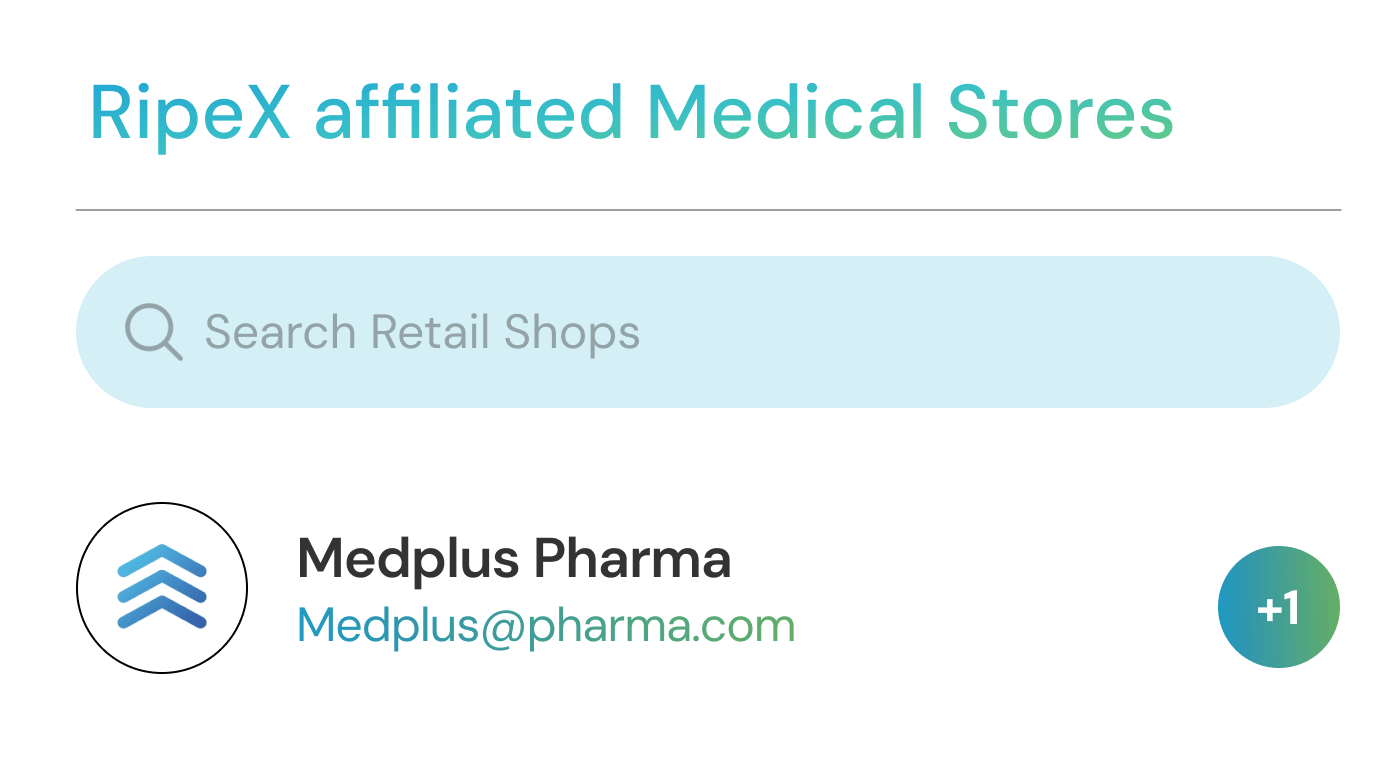
Task: Add Medplus Pharma using the +1 button
Action: [x=1278, y=607]
